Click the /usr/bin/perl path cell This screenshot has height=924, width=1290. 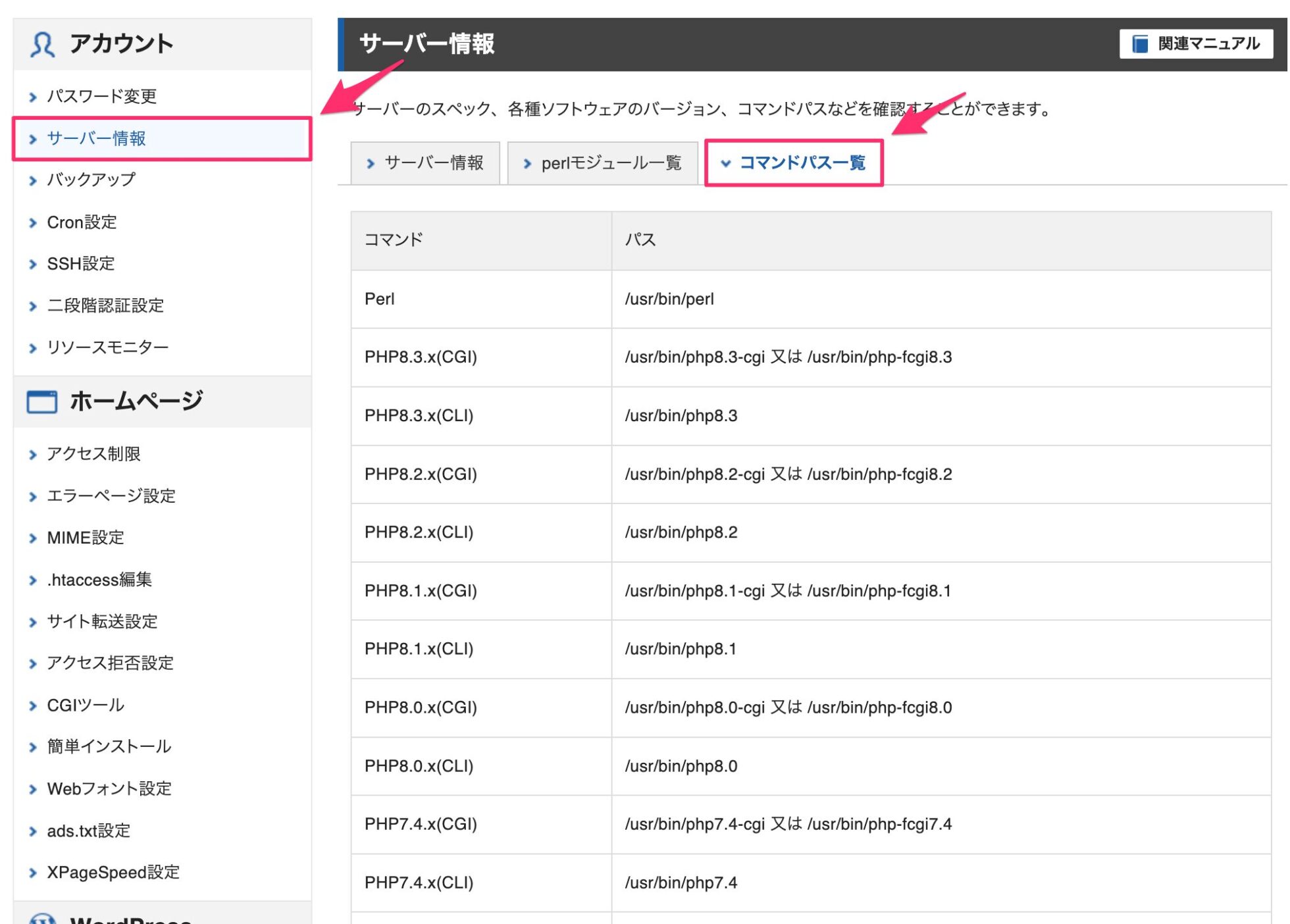point(941,299)
